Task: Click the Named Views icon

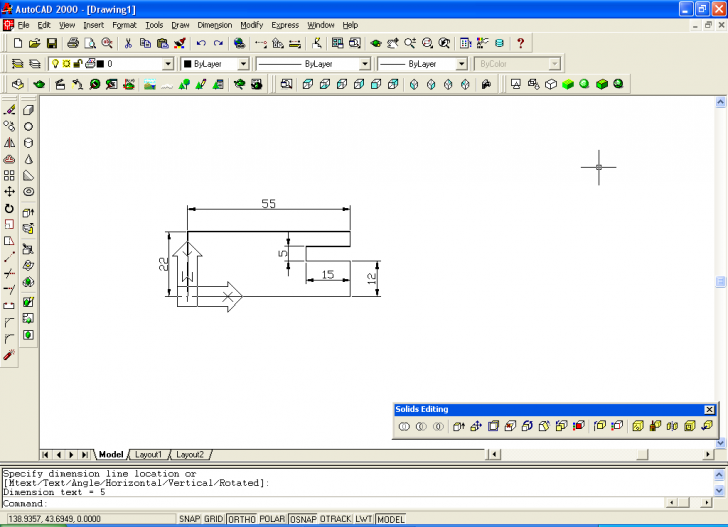Action: [286, 84]
